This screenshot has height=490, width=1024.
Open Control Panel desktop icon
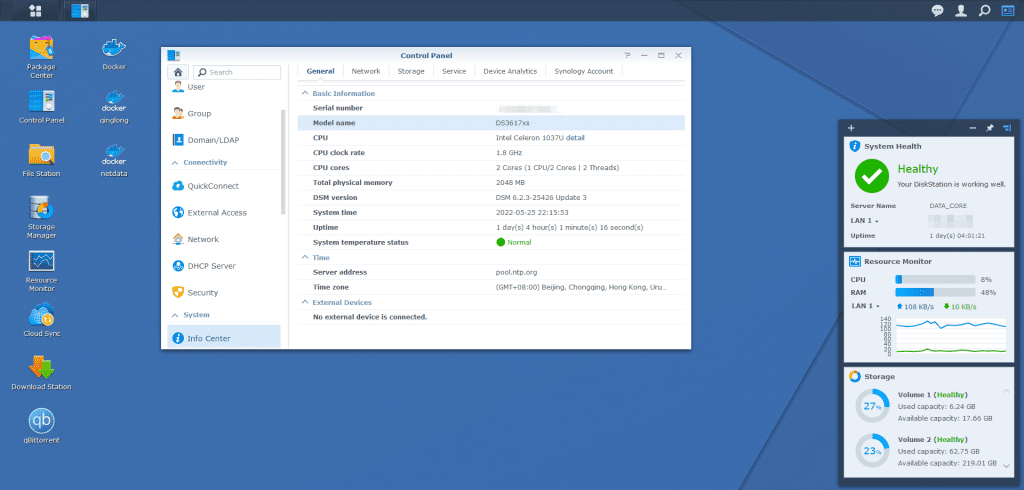[41, 106]
